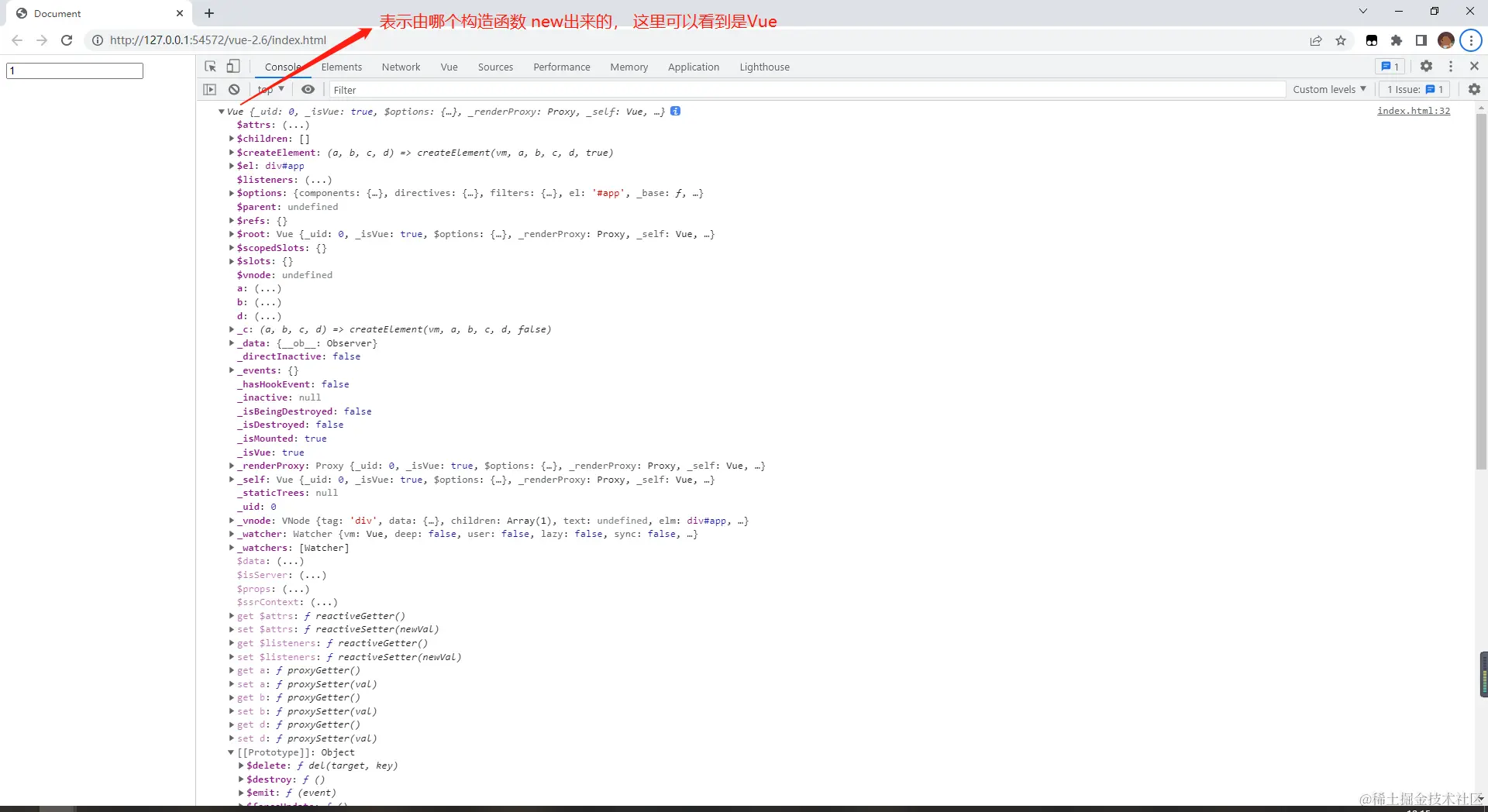Click the browser address bar URL
Image resolution: width=1488 pixels, height=812 pixels.
click(218, 40)
